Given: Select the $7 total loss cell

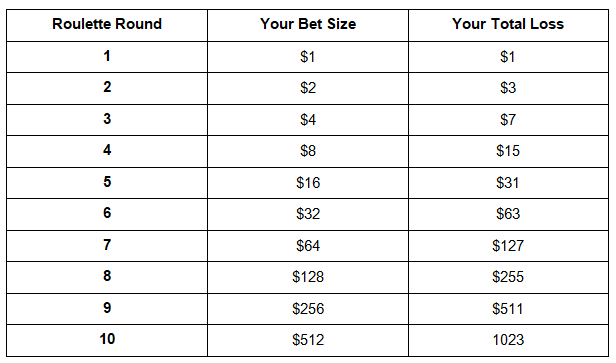Looking at the screenshot, I should [508, 120].
